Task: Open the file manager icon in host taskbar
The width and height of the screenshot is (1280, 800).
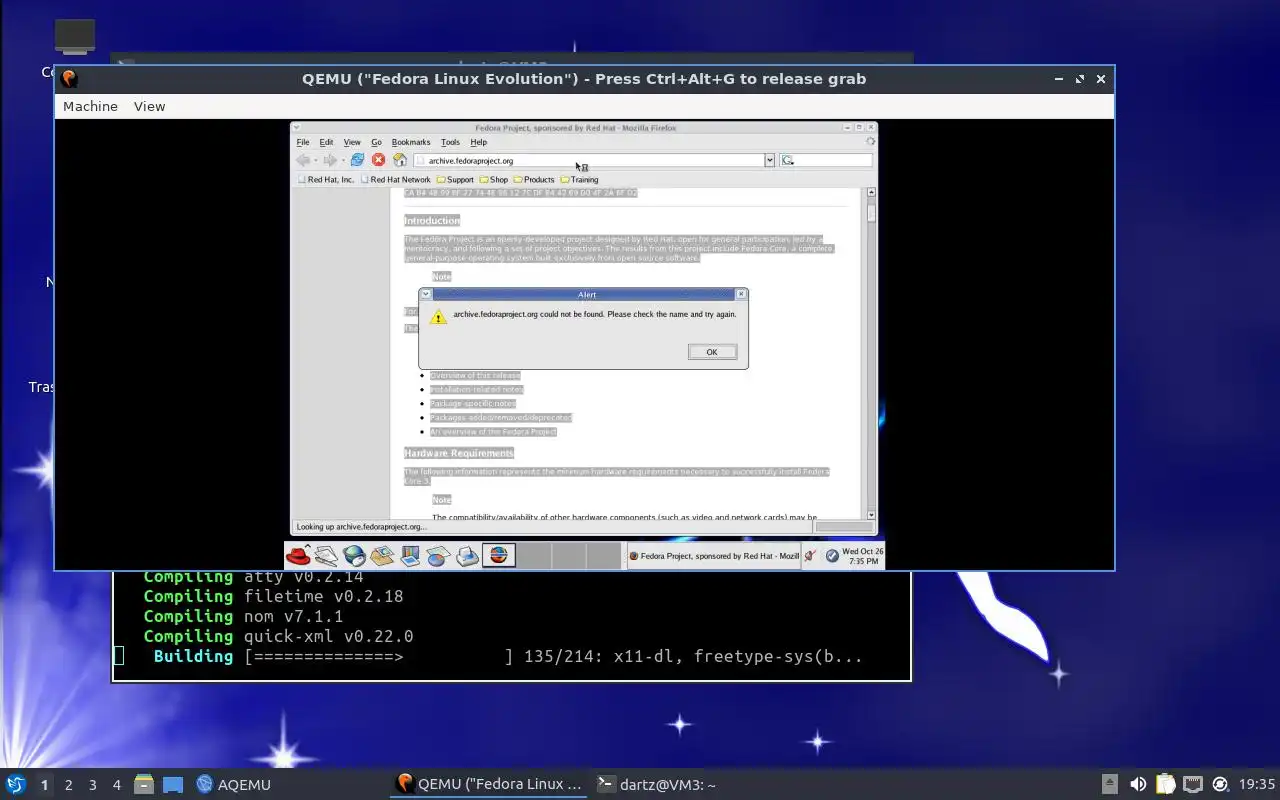Action: tap(144, 784)
